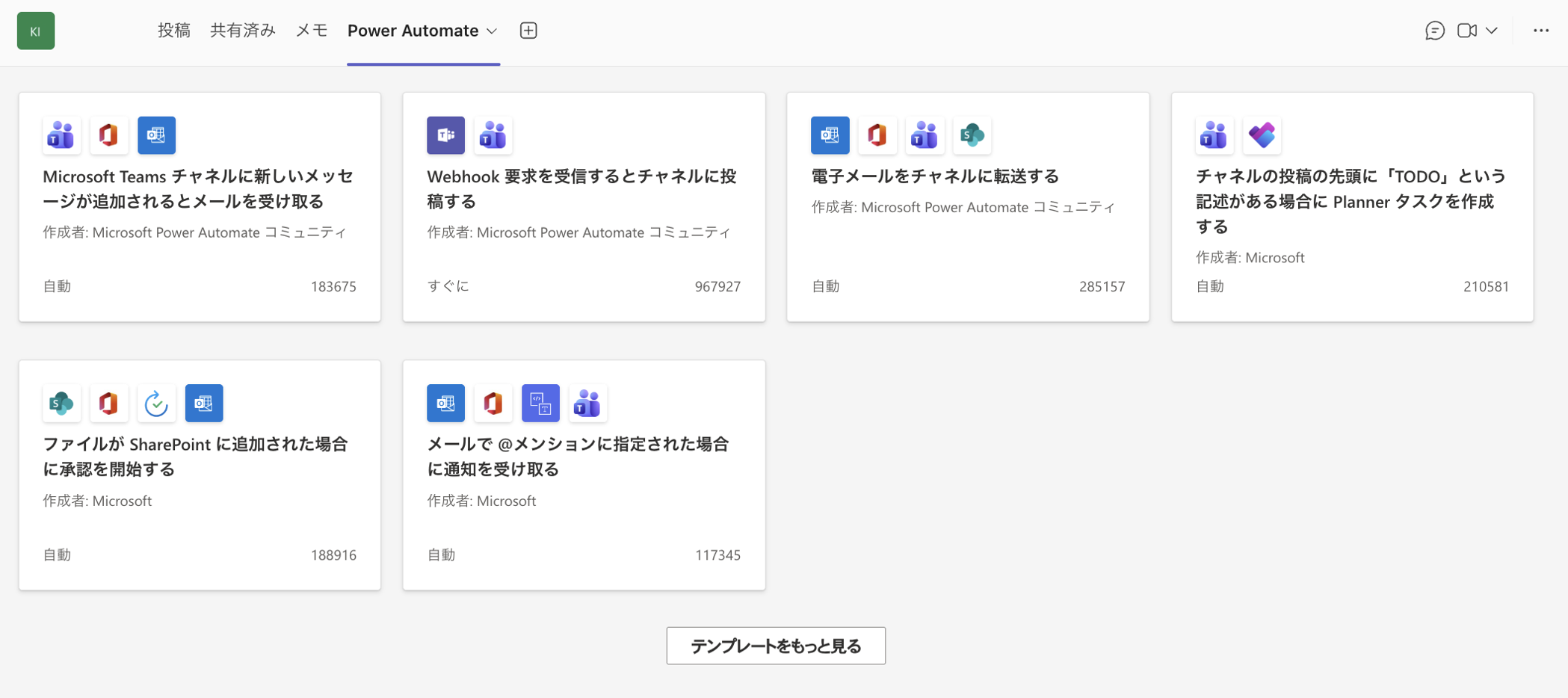
Task: Click Outlook icon in the SharePoint approval card
Action: point(204,404)
